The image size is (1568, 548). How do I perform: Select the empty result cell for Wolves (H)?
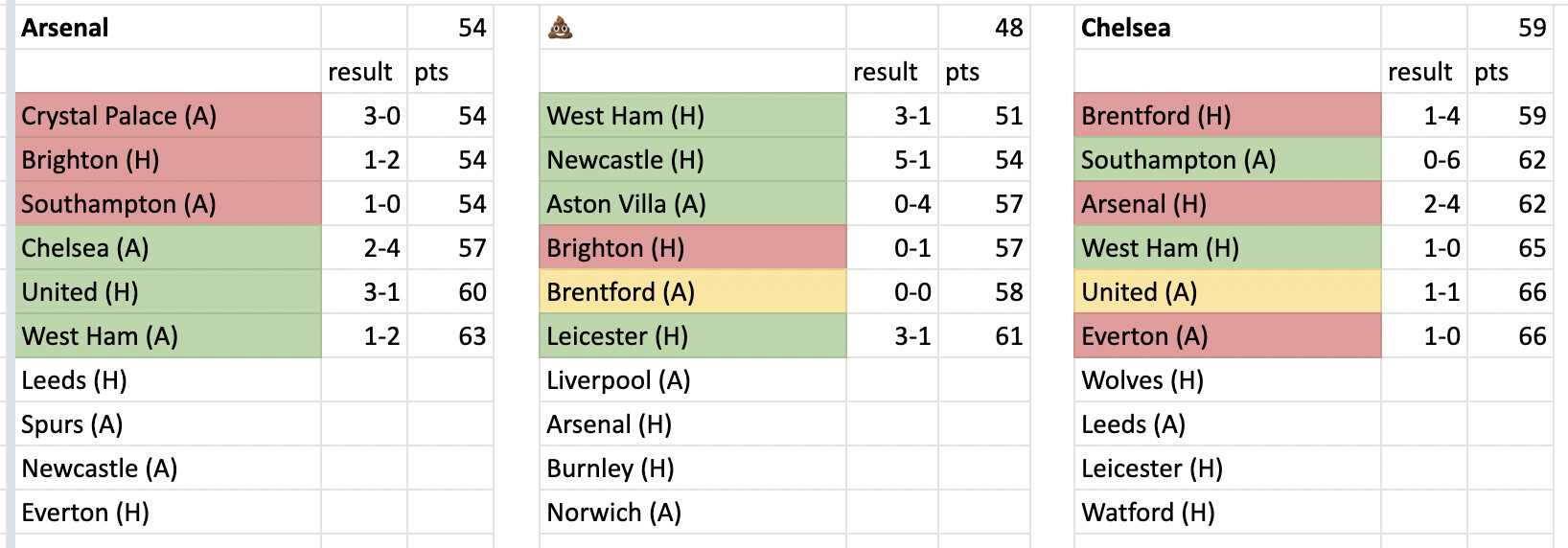(x=1424, y=380)
